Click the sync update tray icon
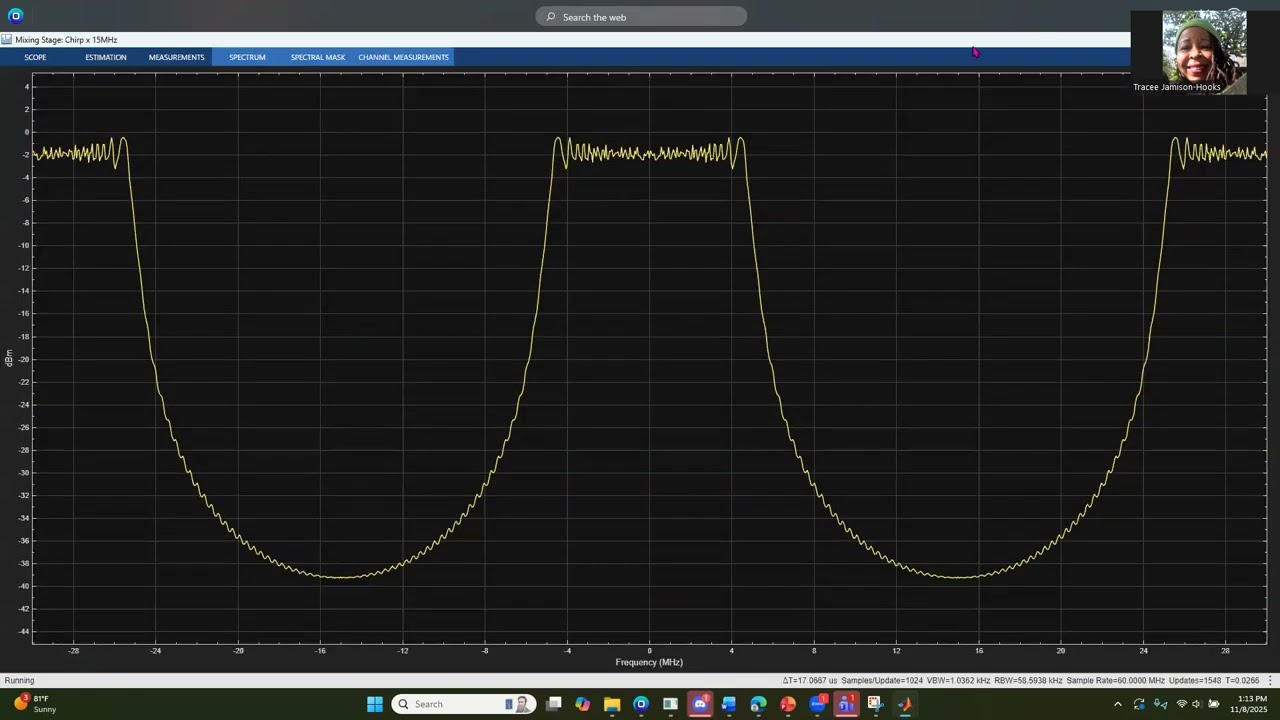Image resolution: width=1280 pixels, height=720 pixels. (1139, 704)
